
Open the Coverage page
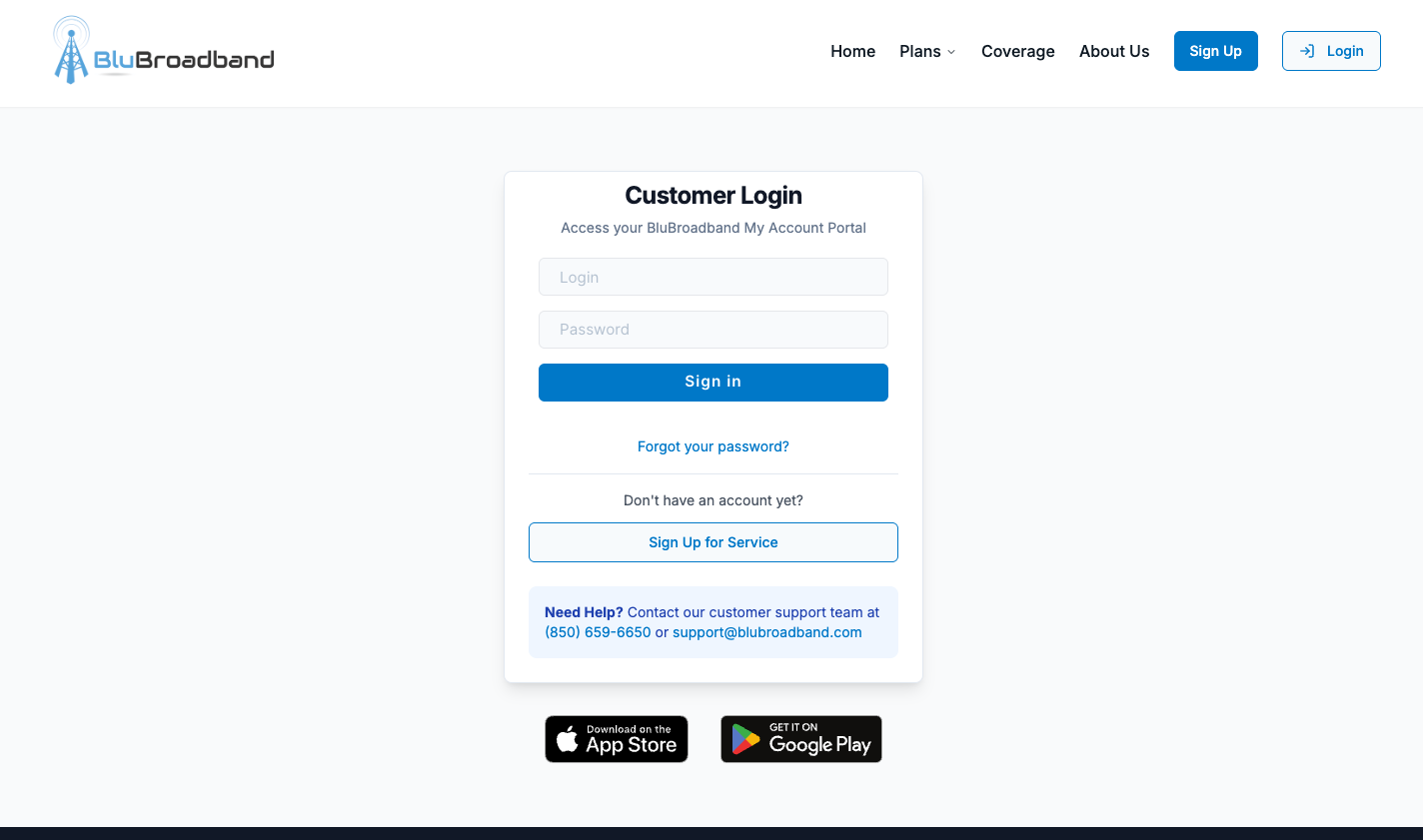click(x=1017, y=51)
